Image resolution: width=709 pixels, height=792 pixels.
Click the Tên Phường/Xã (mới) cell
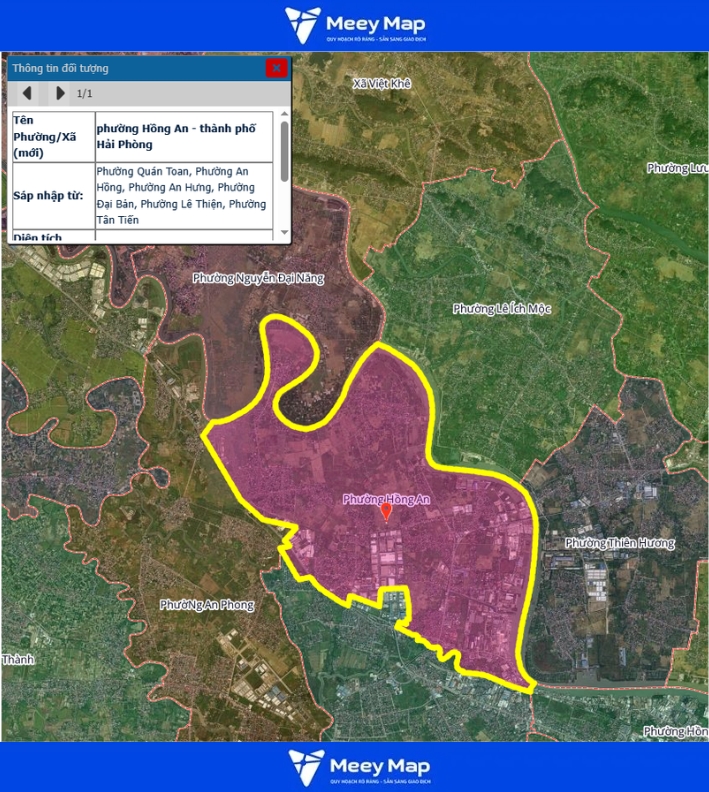point(52,136)
